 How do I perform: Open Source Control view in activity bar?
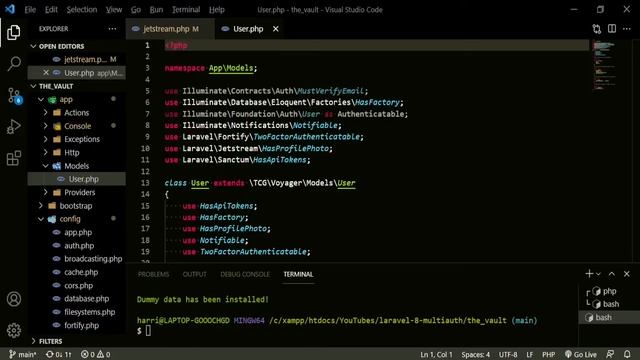14,96
